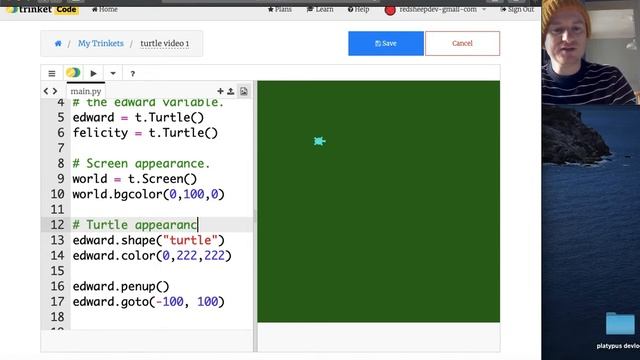The image size is (640, 360).
Task: Click the '# Screen appearance.' comment line
Action: (x=141, y=164)
